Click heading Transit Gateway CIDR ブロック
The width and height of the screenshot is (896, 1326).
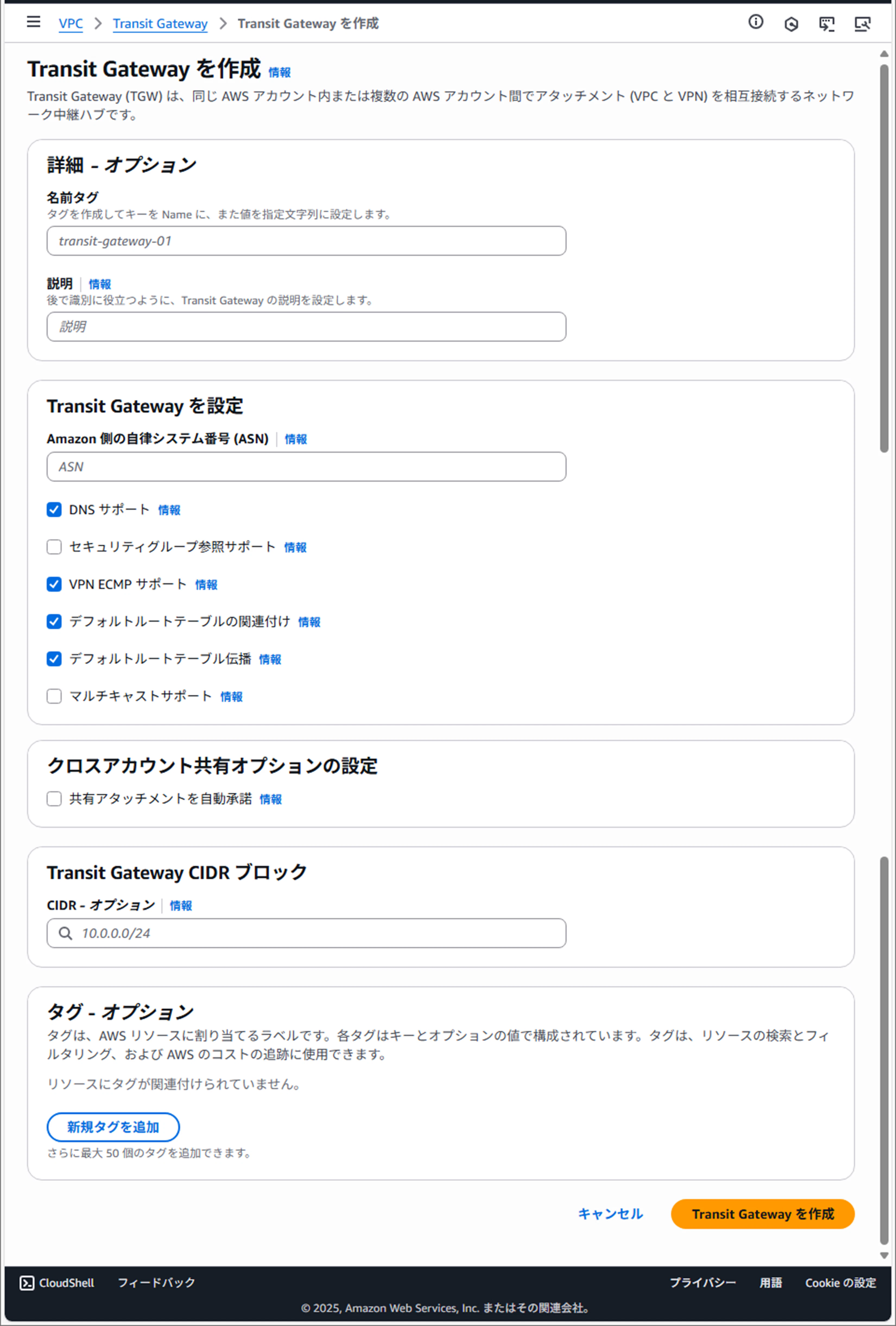(177, 872)
